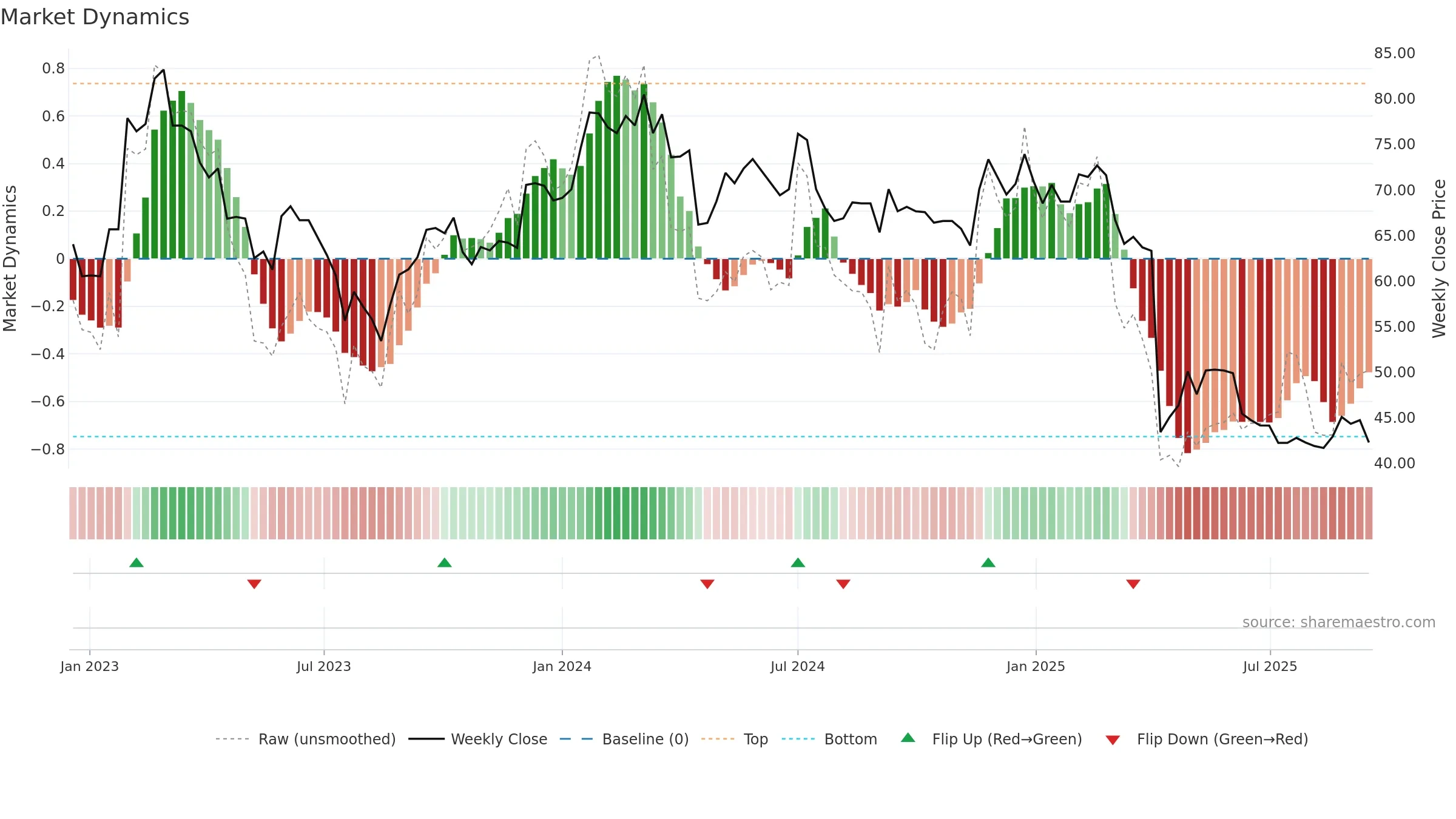Click the 40.00 price axis label
This screenshot has height=819, width=1456.
coord(1395,463)
